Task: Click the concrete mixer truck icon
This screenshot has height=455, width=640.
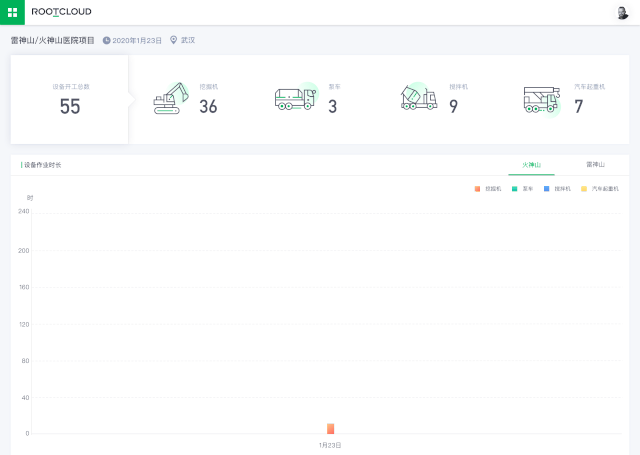Action: click(417, 98)
